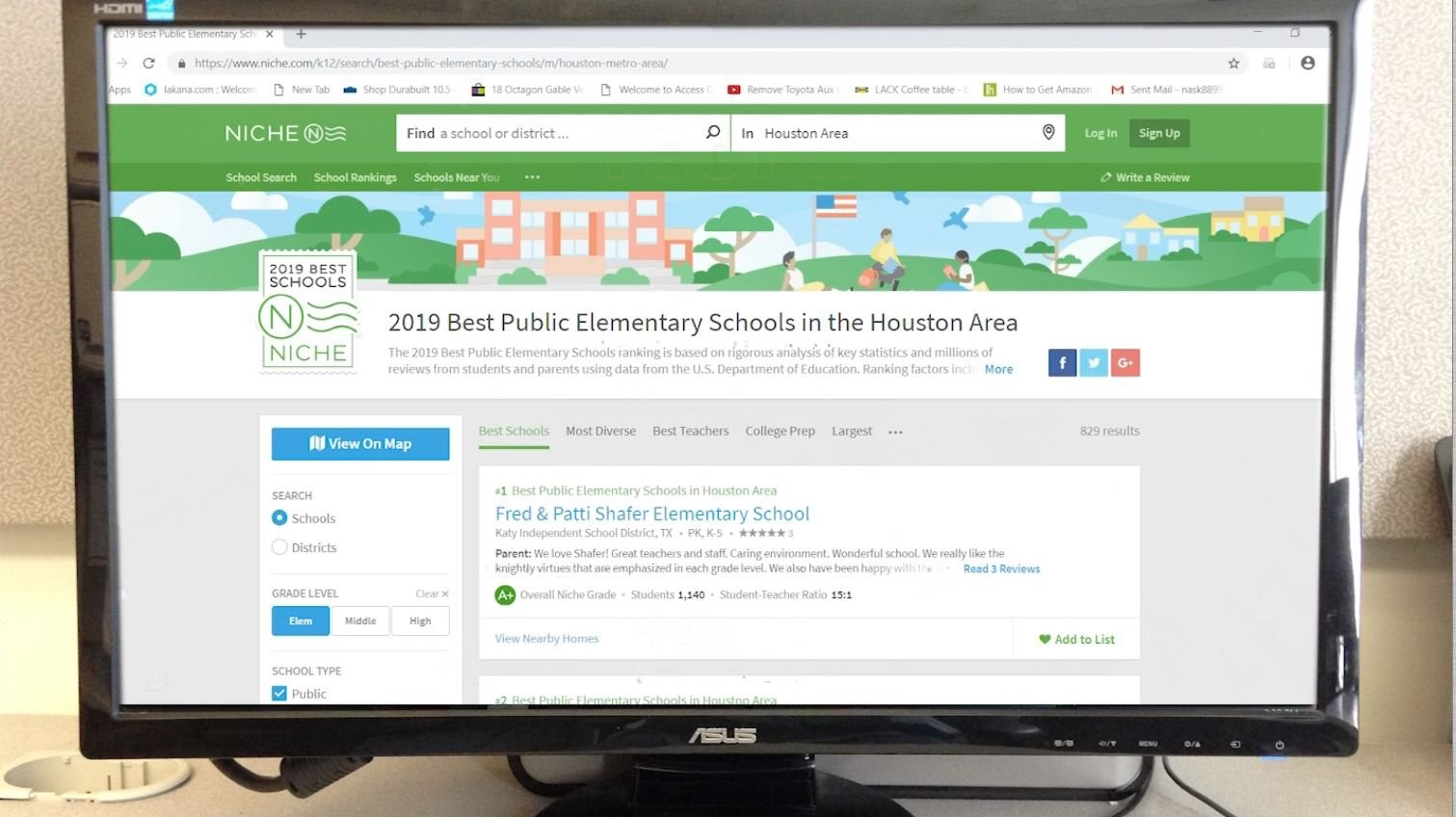Clear the grade level filter
This screenshot has height=817, width=1456.
pos(432,593)
